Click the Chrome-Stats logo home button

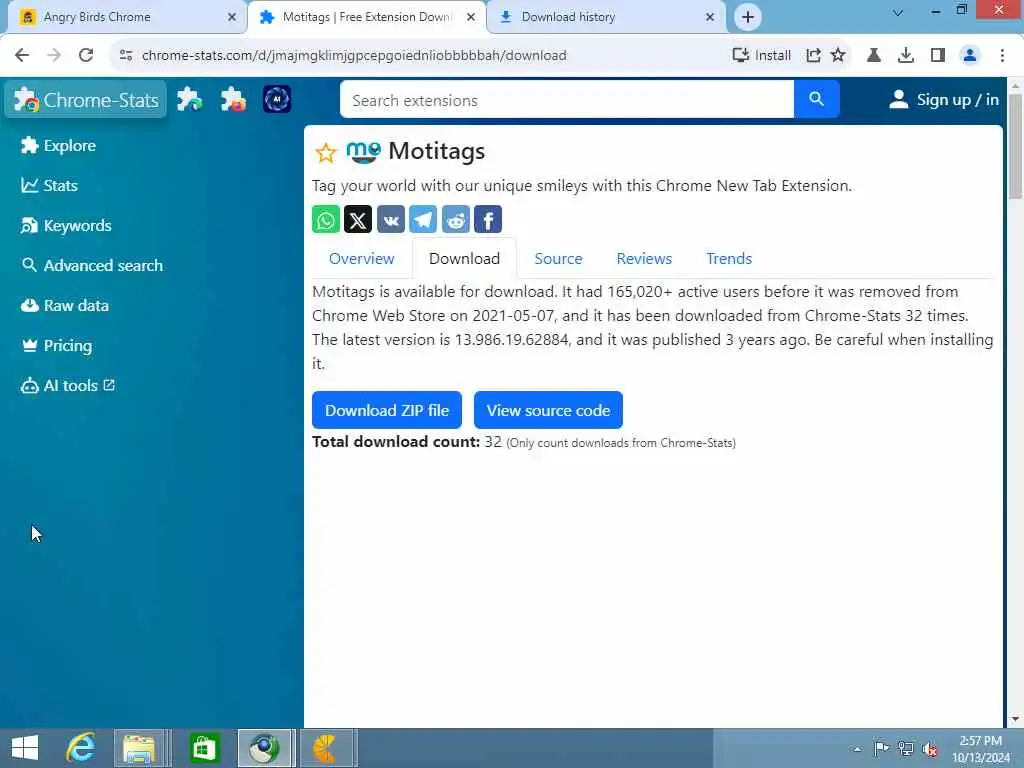[x=86, y=100]
